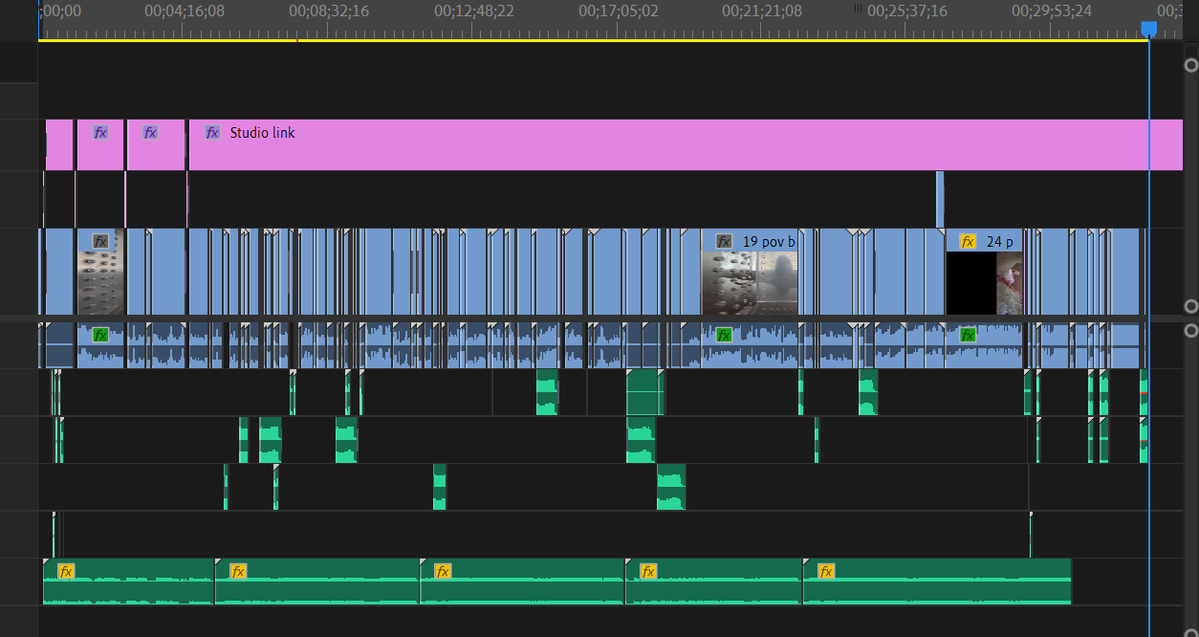Viewport: 1199px width, 637px height.
Task: Click the yellow fx badge on the second music clip
Action: 238,571
